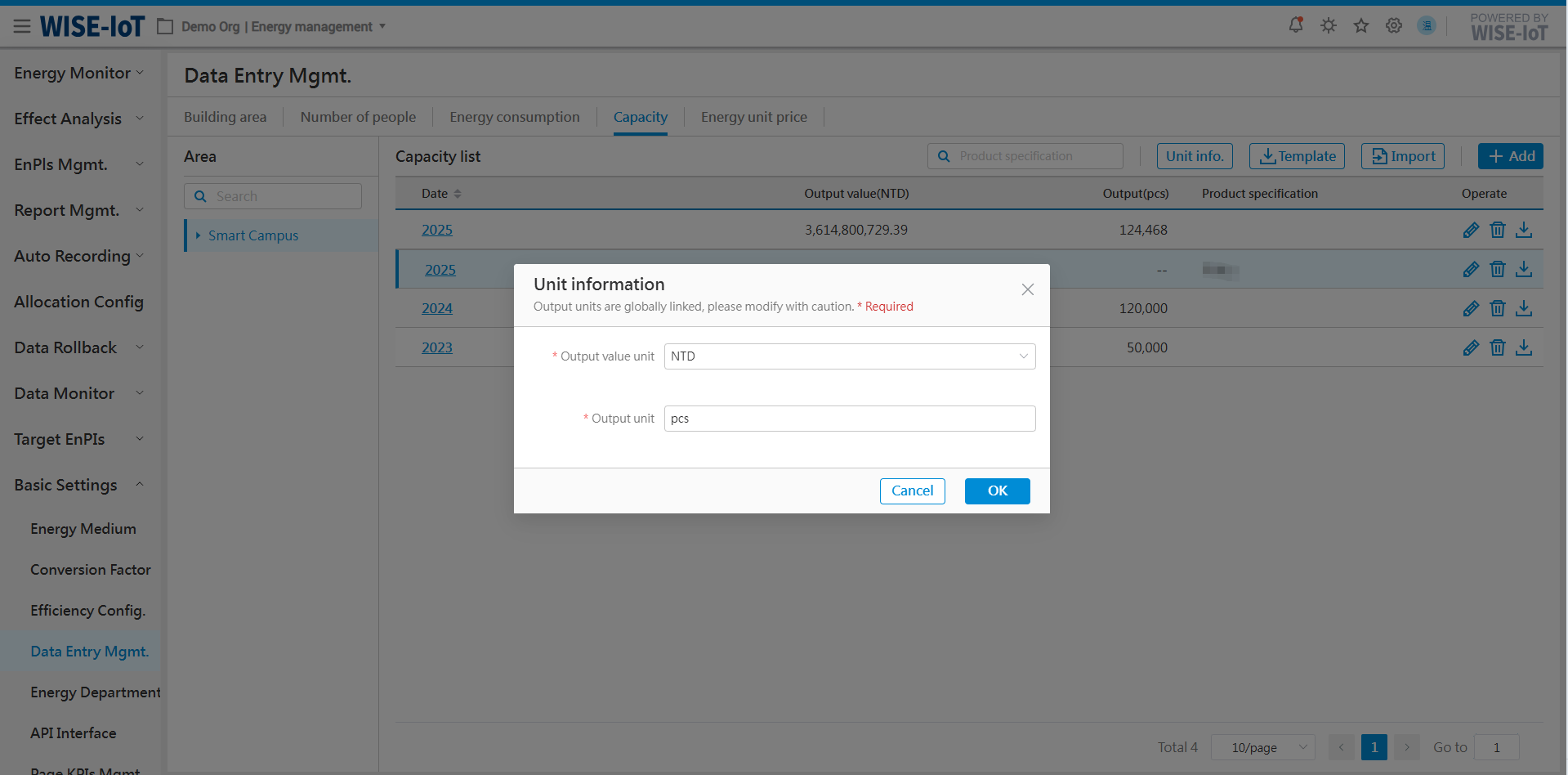Collapse the Basic Settings menu
This screenshot has width=1568, height=775.
pyautogui.click(x=140, y=485)
